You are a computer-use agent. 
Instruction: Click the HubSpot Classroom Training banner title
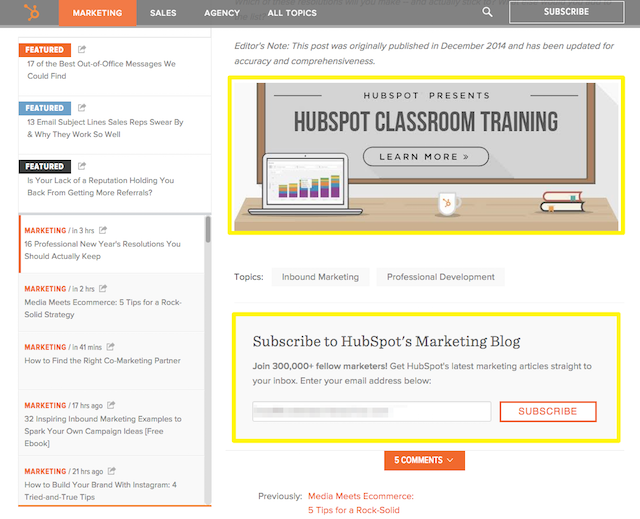[426, 121]
